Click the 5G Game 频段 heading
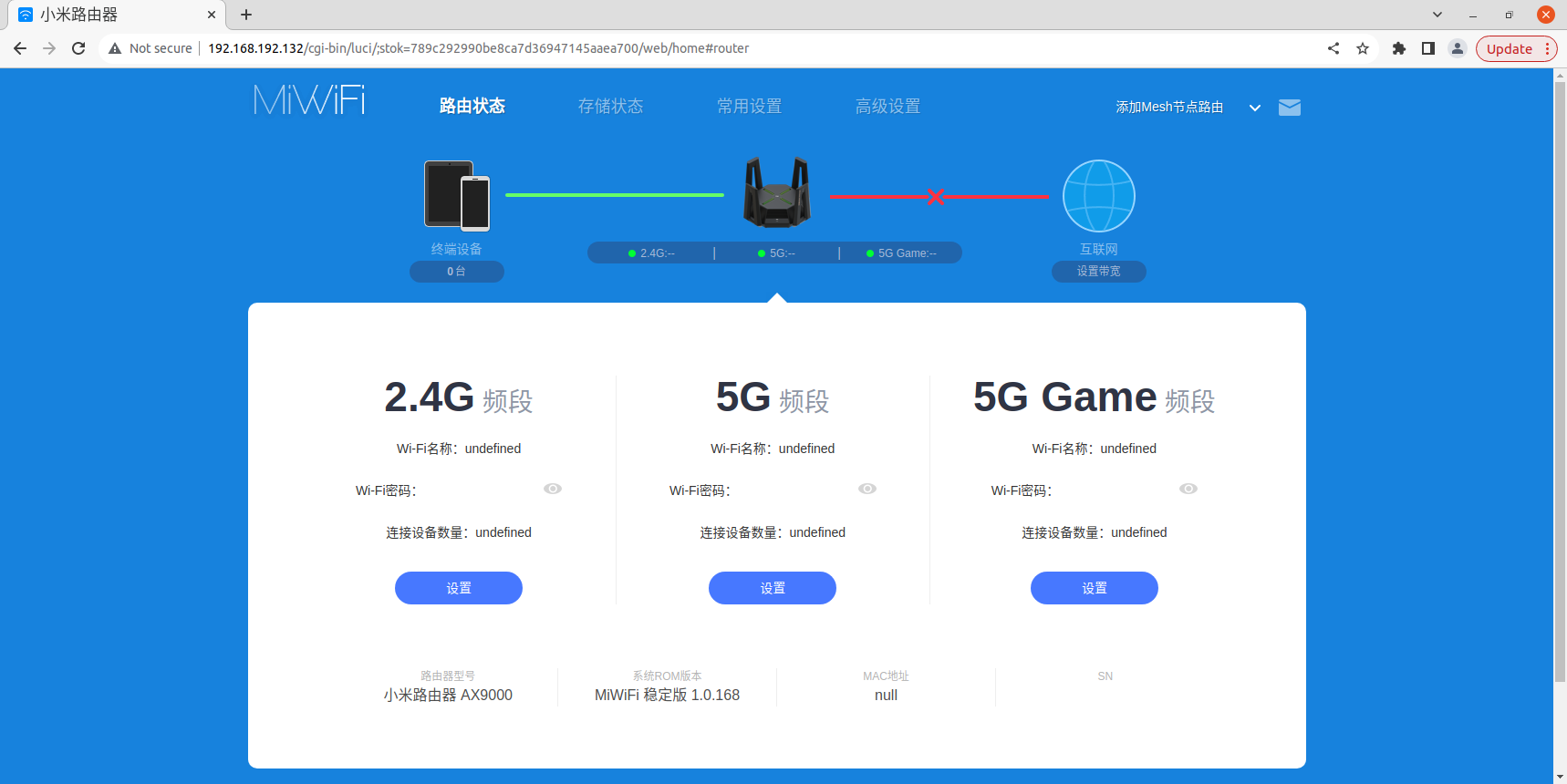This screenshot has height=784, width=1567. [x=1095, y=397]
